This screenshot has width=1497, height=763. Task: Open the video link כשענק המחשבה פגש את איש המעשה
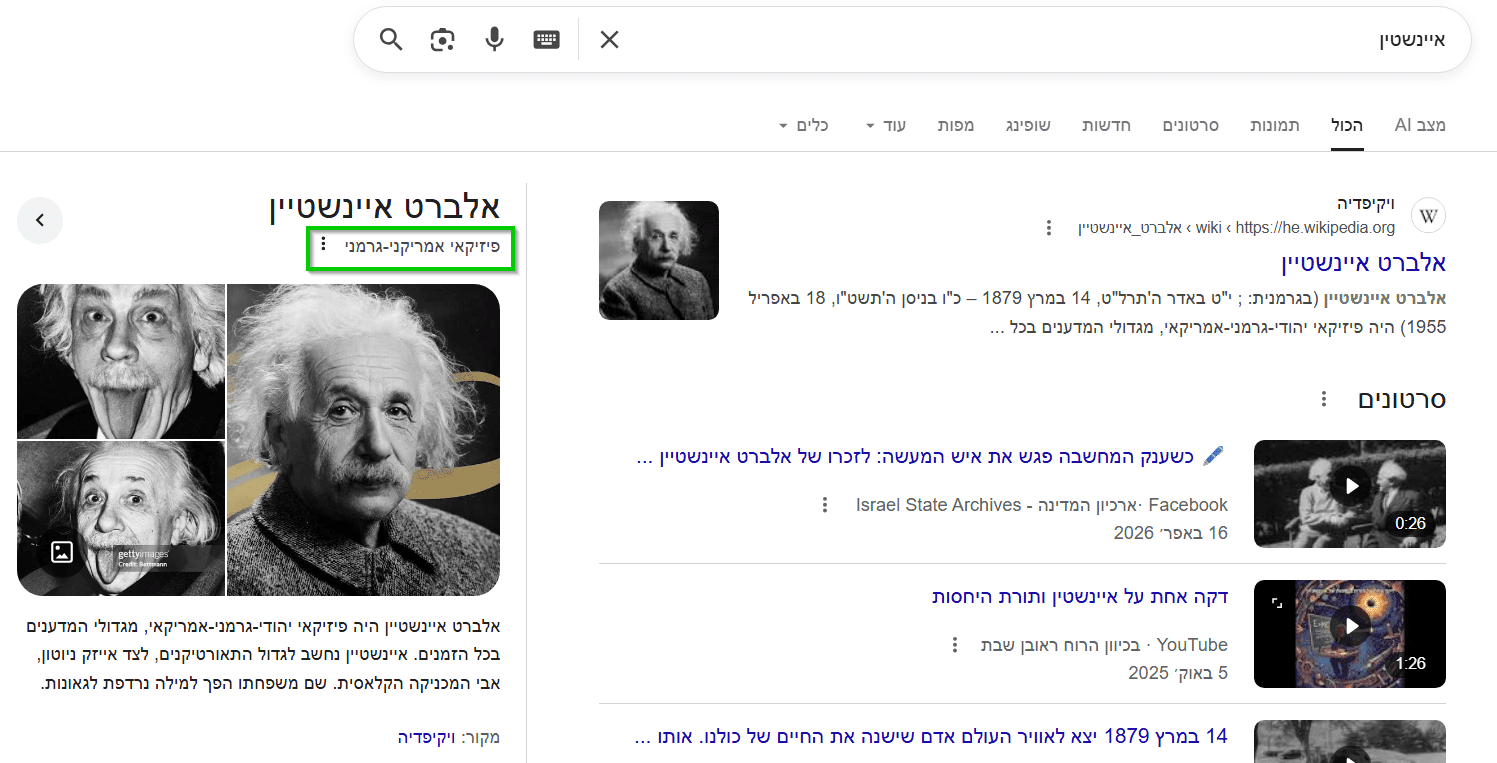[930, 457]
